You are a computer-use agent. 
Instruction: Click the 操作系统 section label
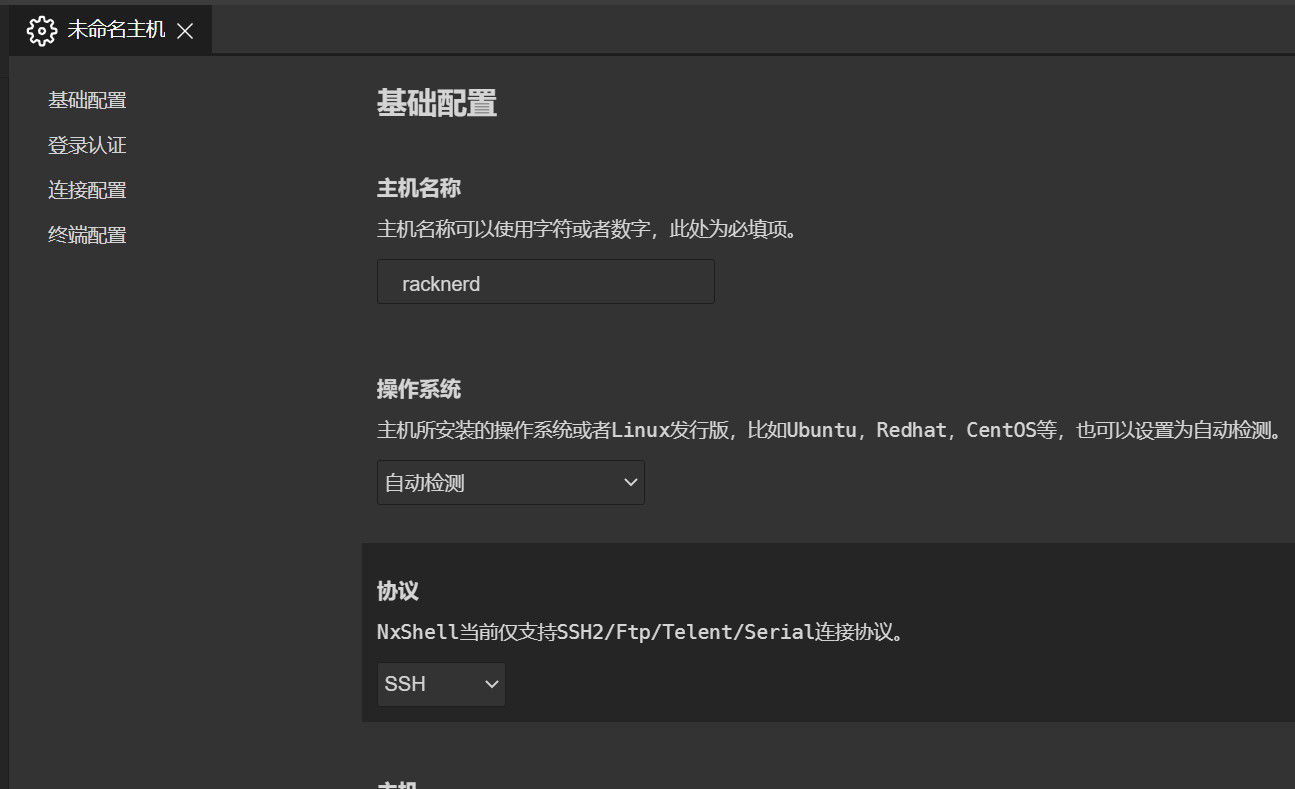(418, 389)
